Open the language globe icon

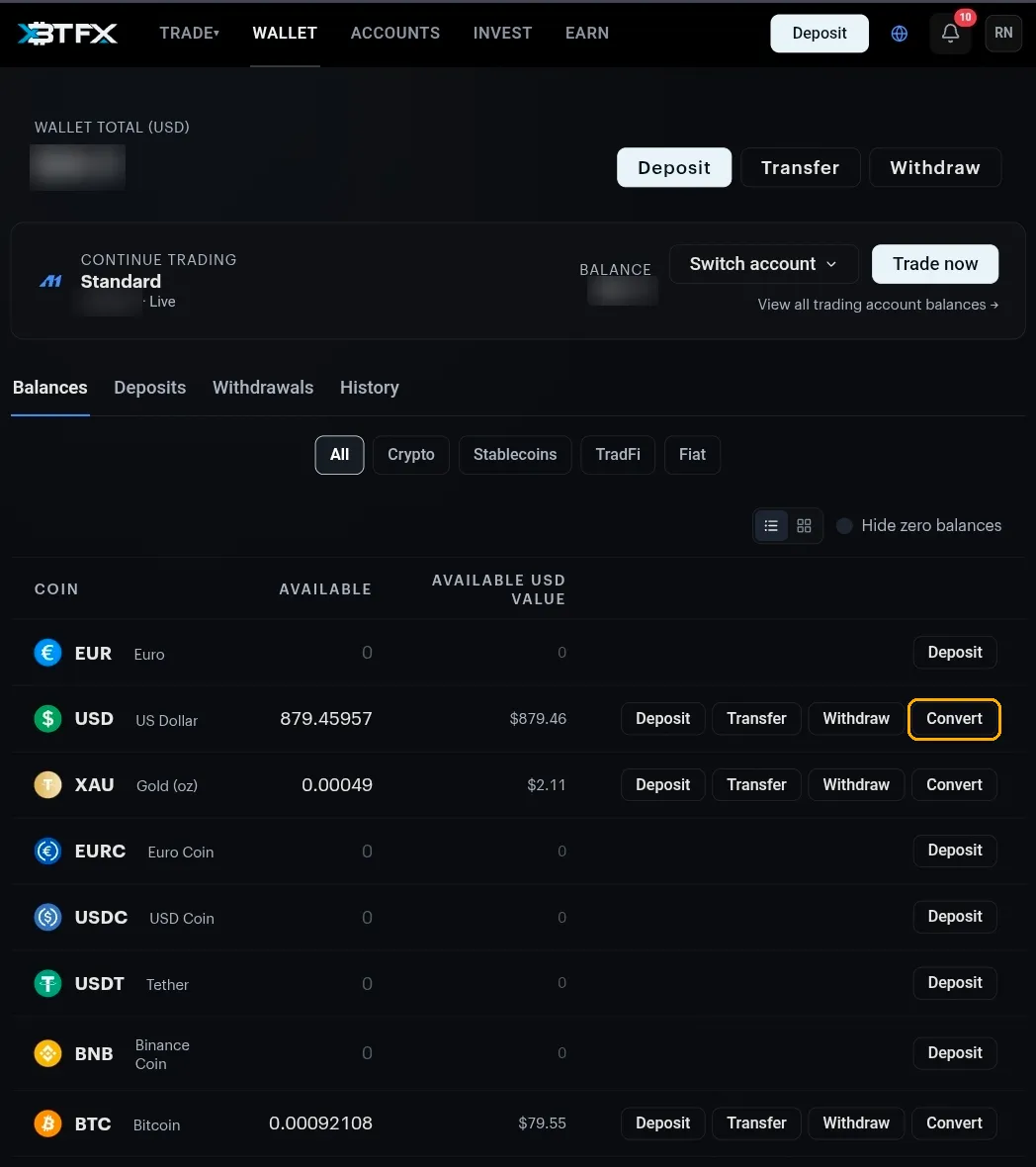point(900,34)
